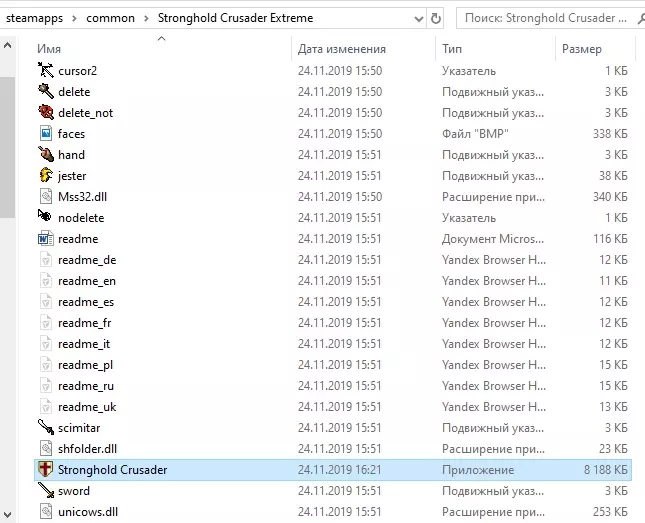Expand chevron after common breadcrumb

146,18
